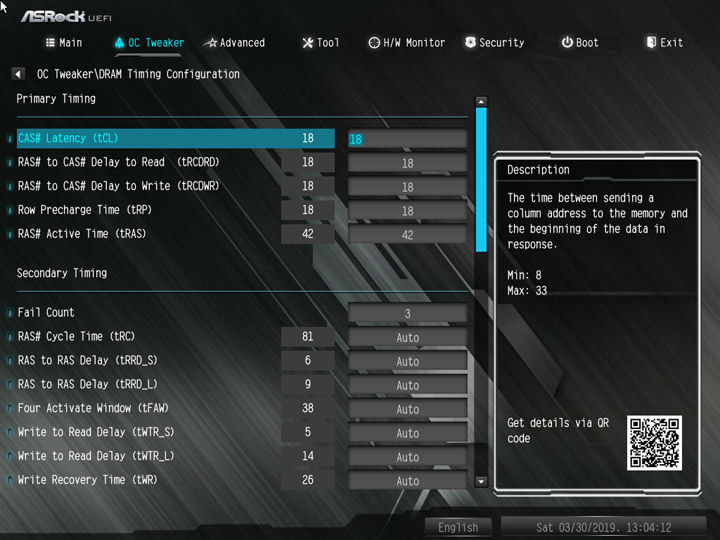720x540 pixels.
Task: Click the Secondary Timing heading
Action: pyautogui.click(x=62, y=273)
